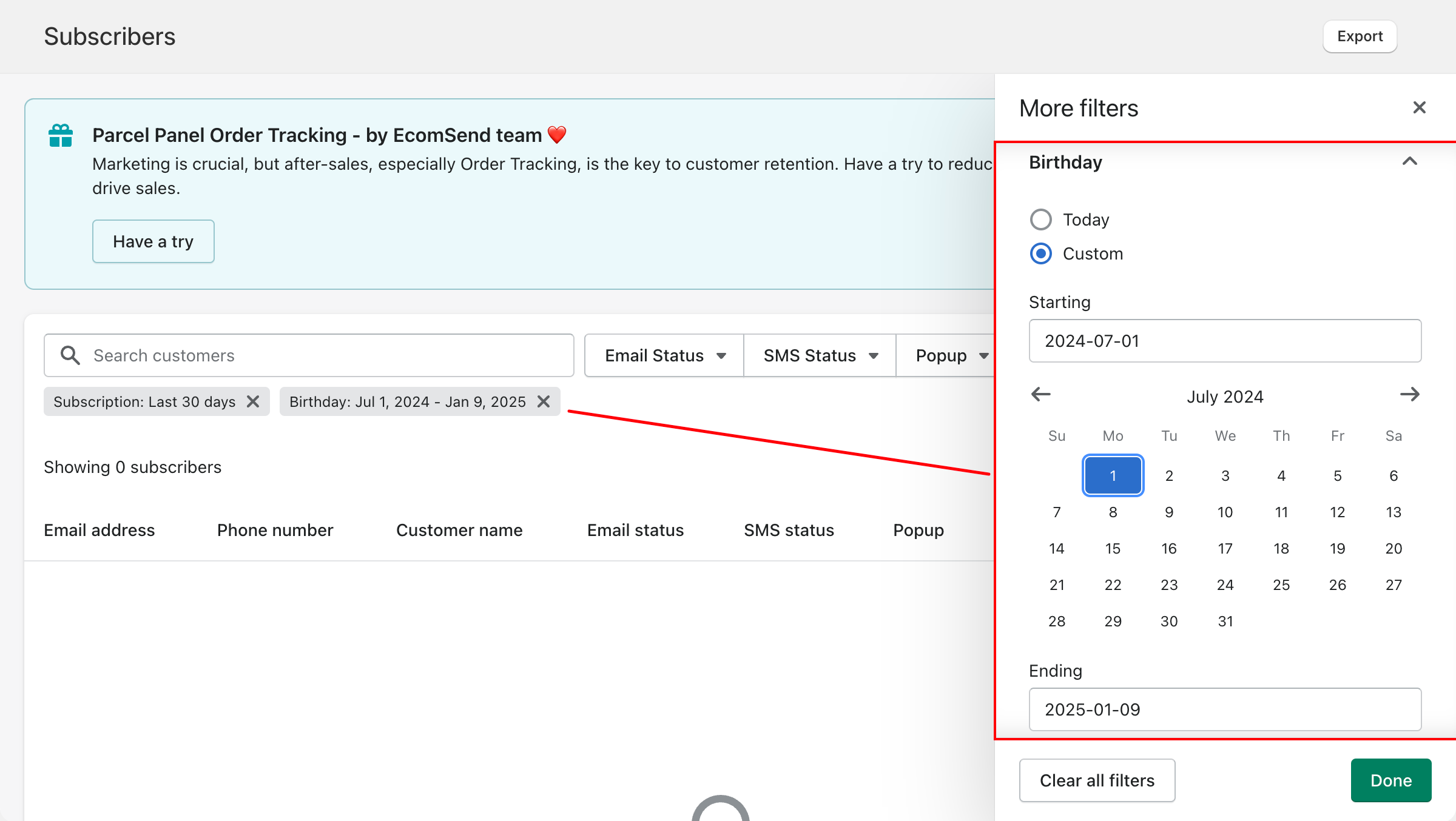Click the Phone number column header
The image size is (1456, 821).
coord(275,530)
